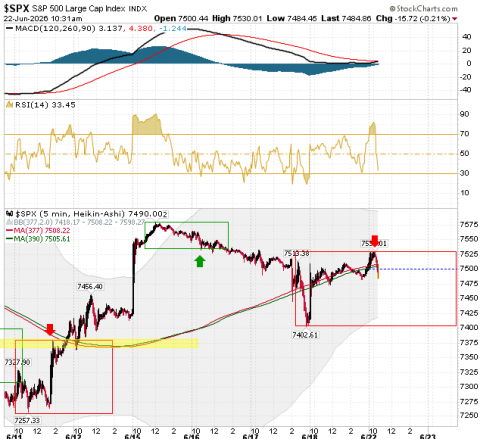The height and width of the screenshot is (439, 480).
Task: Click the red MA(377) legend line
Action: tap(9, 231)
